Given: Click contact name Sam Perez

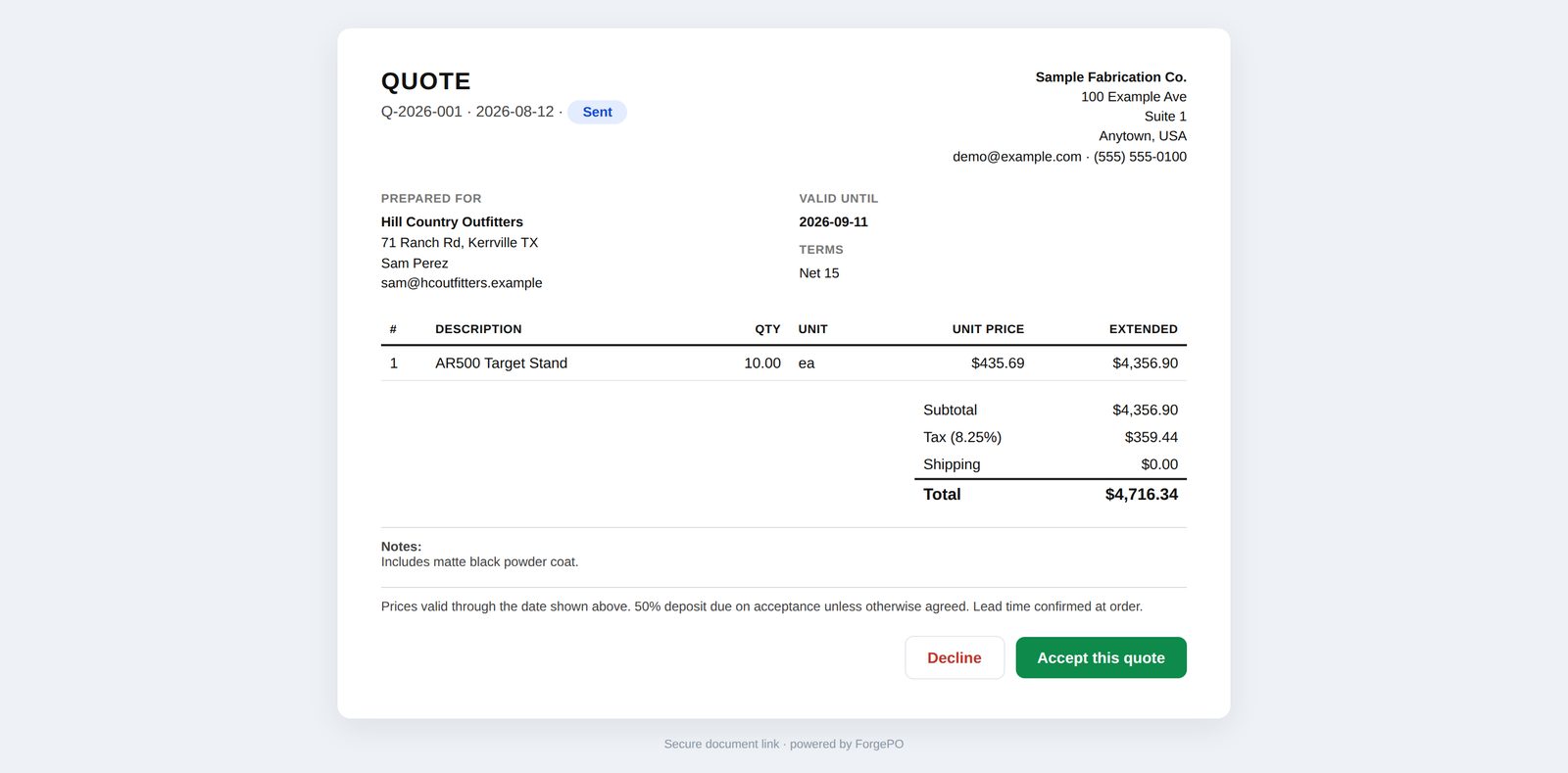Looking at the screenshot, I should click(x=415, y=263).
